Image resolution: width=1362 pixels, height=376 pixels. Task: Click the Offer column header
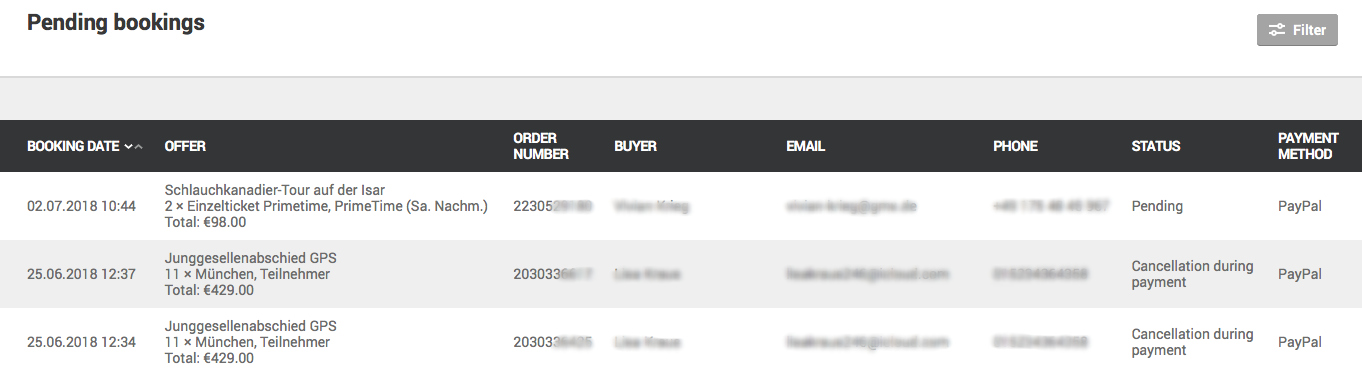click(185, 146)
